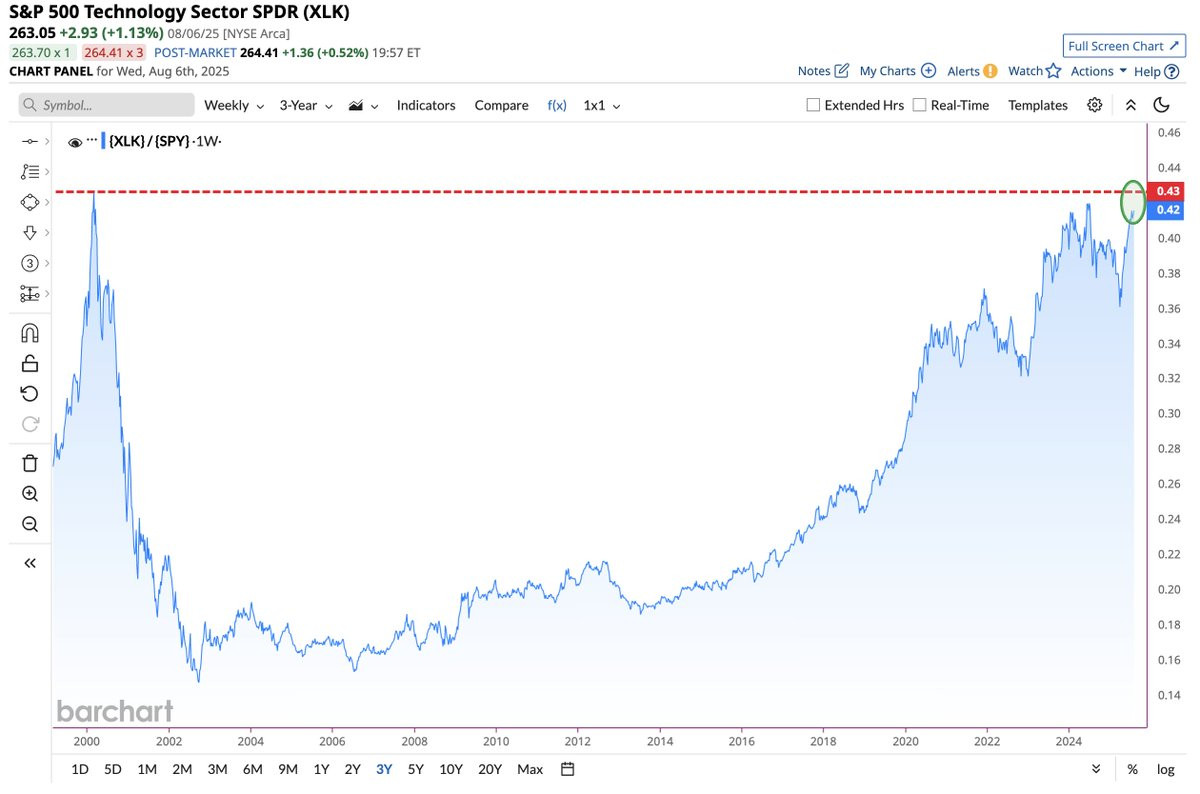This screenshot has height=794, width=1200.
Task: Open the 1x1 grid layout dropdown
Action: pos(602,105)
